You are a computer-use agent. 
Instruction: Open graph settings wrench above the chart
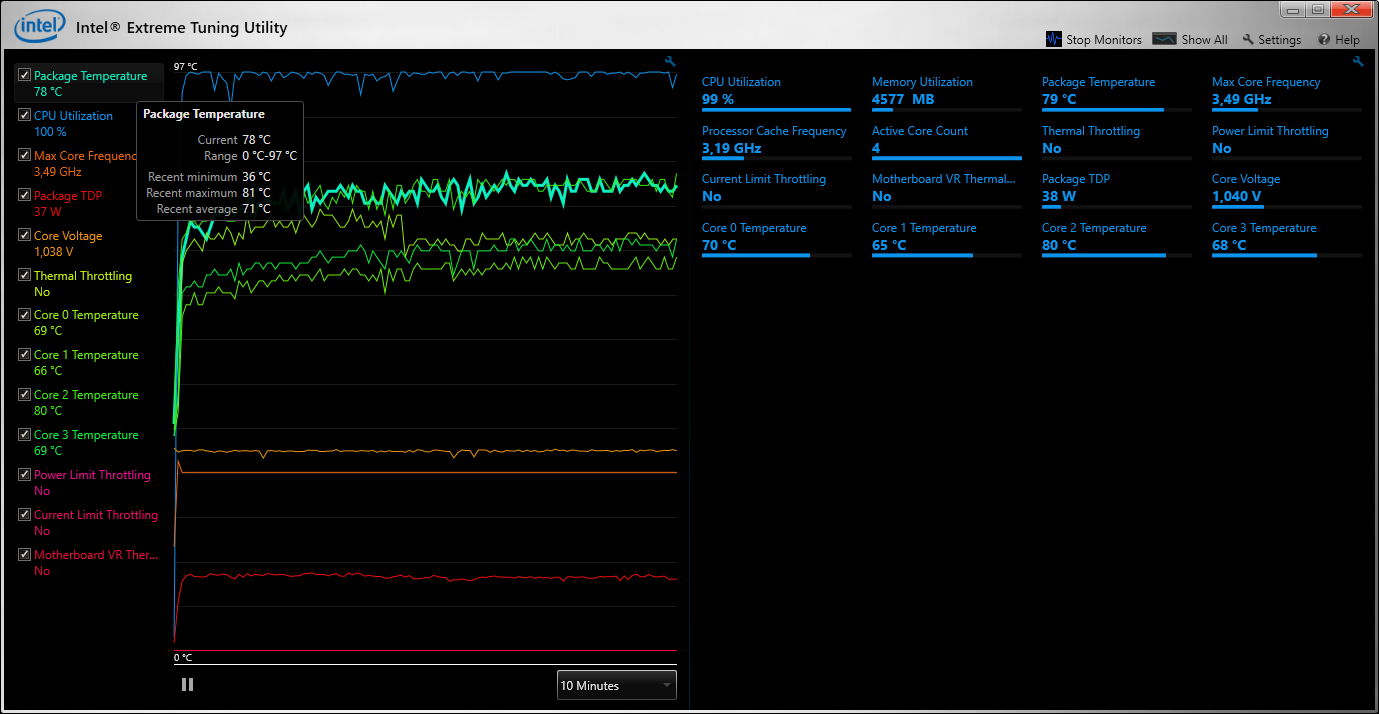pyautogui.click(x=671, y=61)
